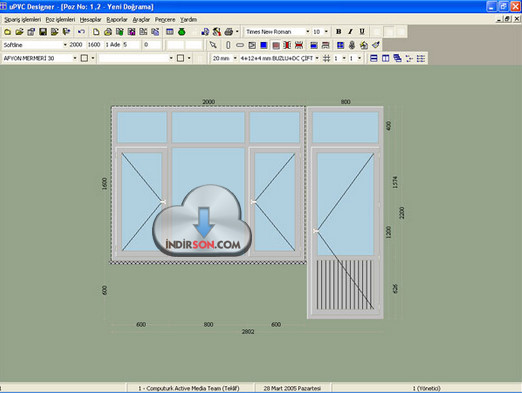Open the AFYON MERMERİ 30 dropdown
Screen dimensions: 522x393
75,58
